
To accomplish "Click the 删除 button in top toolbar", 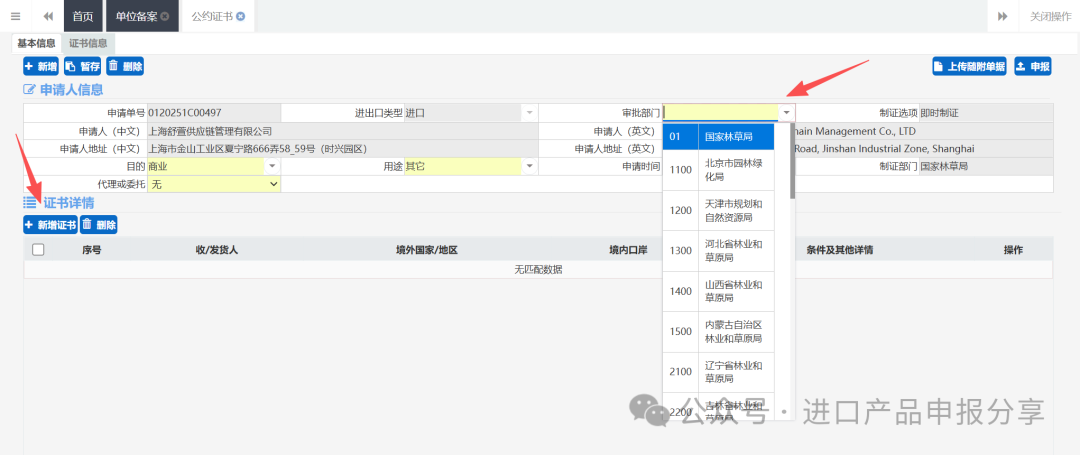I will click(x=125, y=67).
